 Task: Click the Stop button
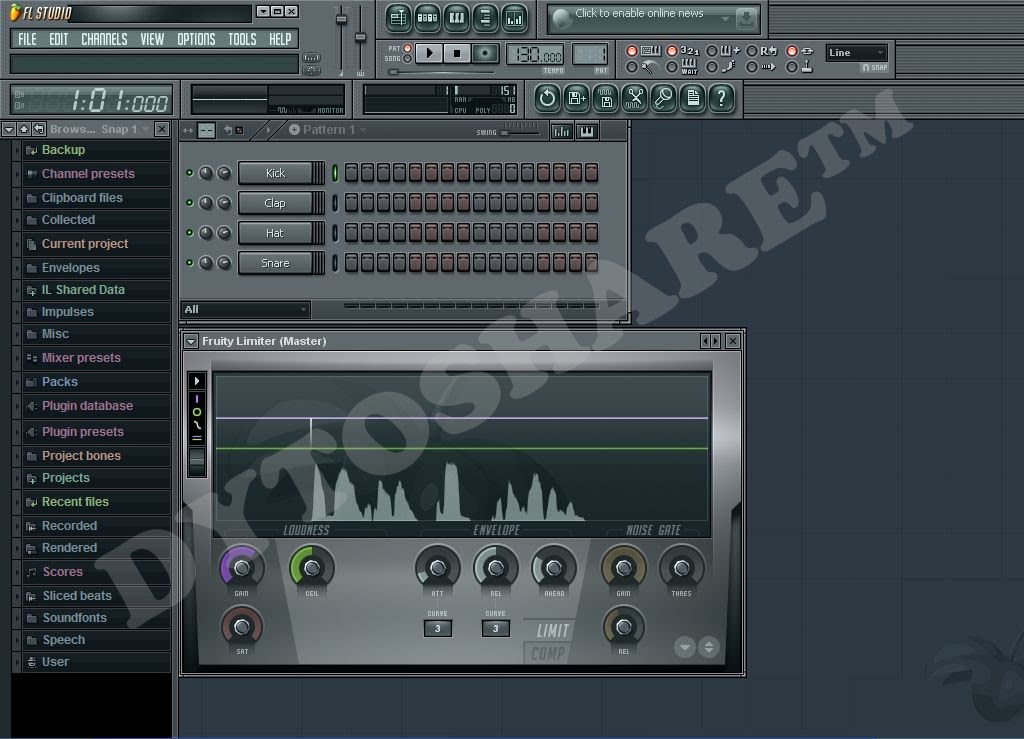click(457, 54)
